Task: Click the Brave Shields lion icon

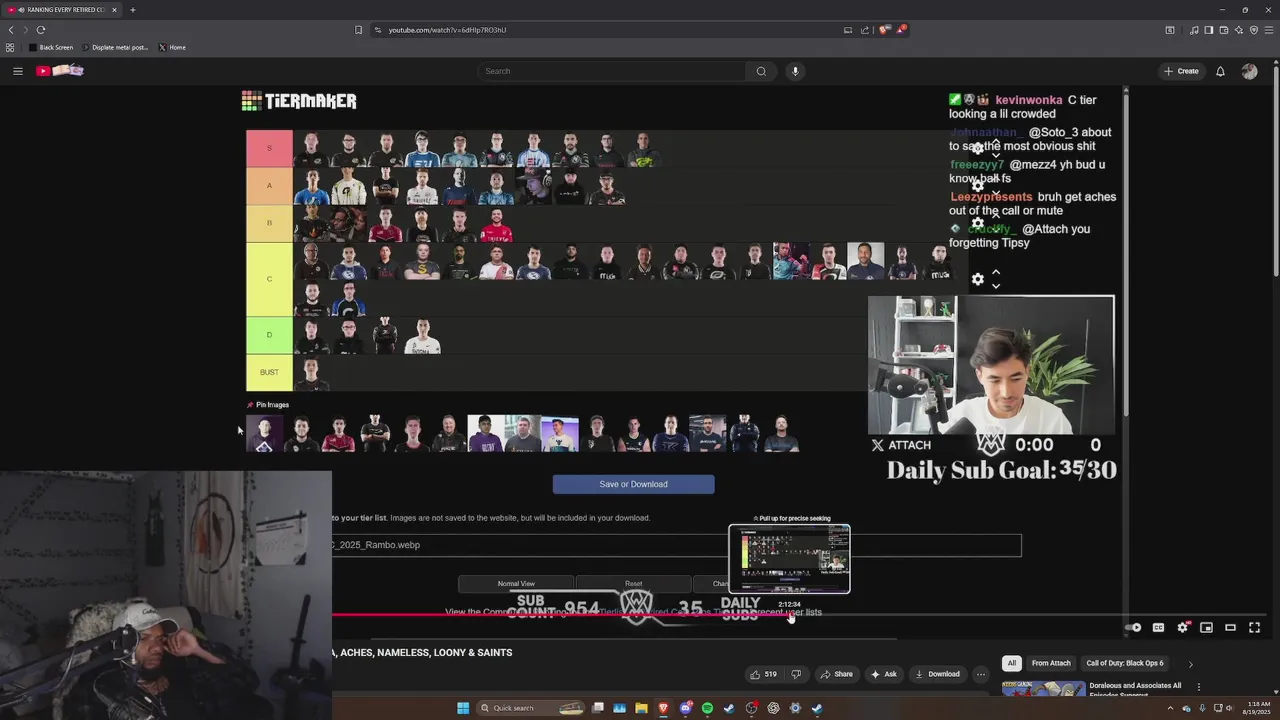Action: coord(883,30)
